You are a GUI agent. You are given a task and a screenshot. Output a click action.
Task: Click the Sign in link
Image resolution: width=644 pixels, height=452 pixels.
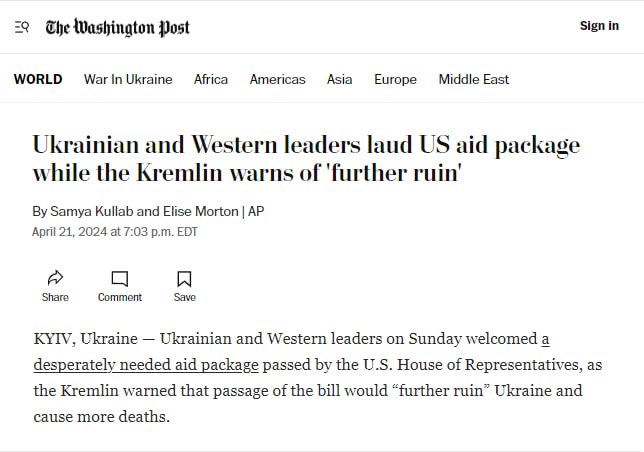[x=599, y=25]
